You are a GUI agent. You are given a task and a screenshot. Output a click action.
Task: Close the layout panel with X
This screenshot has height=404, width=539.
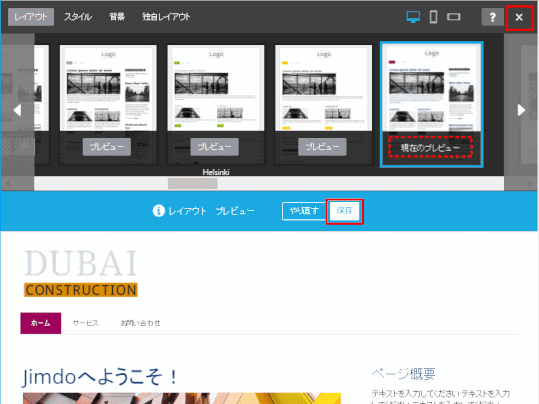click(519, 17)
